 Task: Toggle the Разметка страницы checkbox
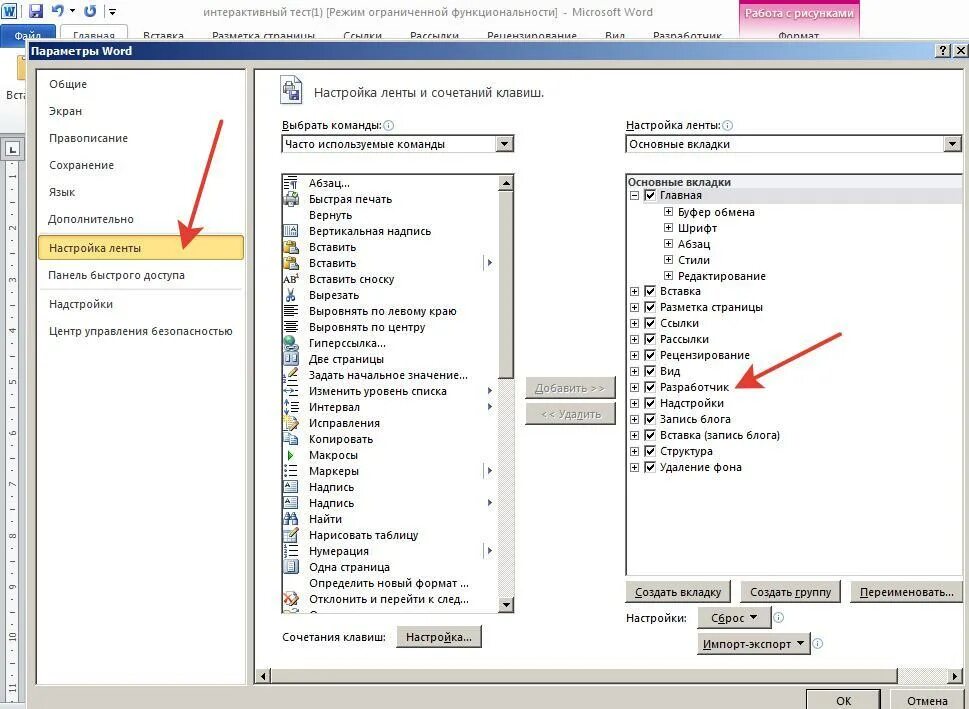[x=650, y=307]
